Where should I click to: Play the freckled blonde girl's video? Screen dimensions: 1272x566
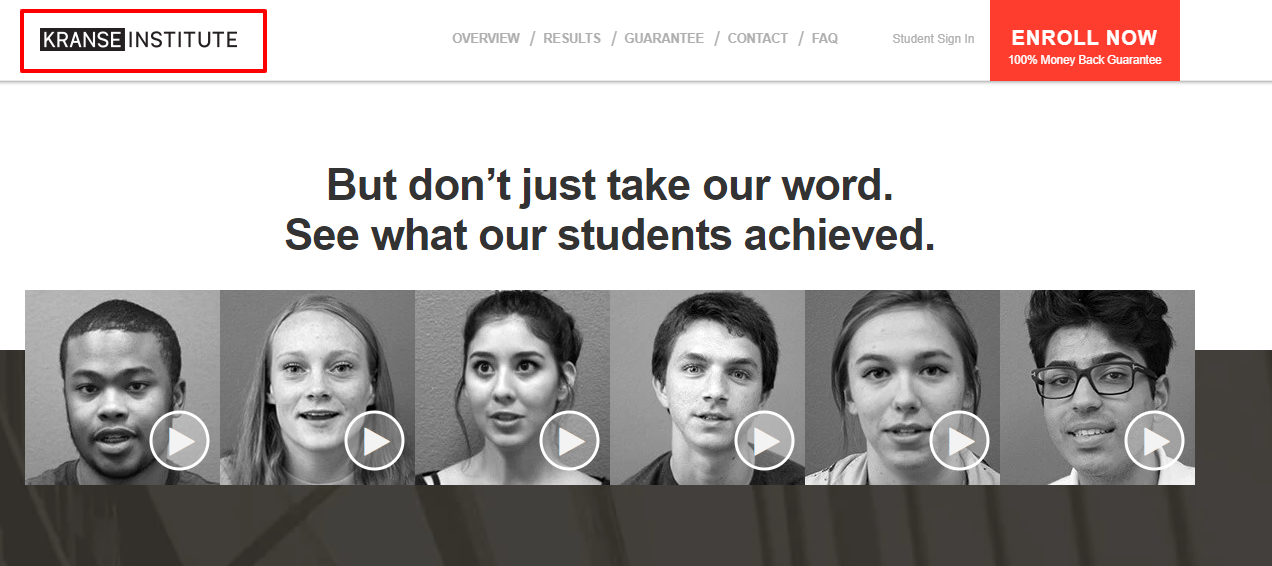tap(374, 441)
